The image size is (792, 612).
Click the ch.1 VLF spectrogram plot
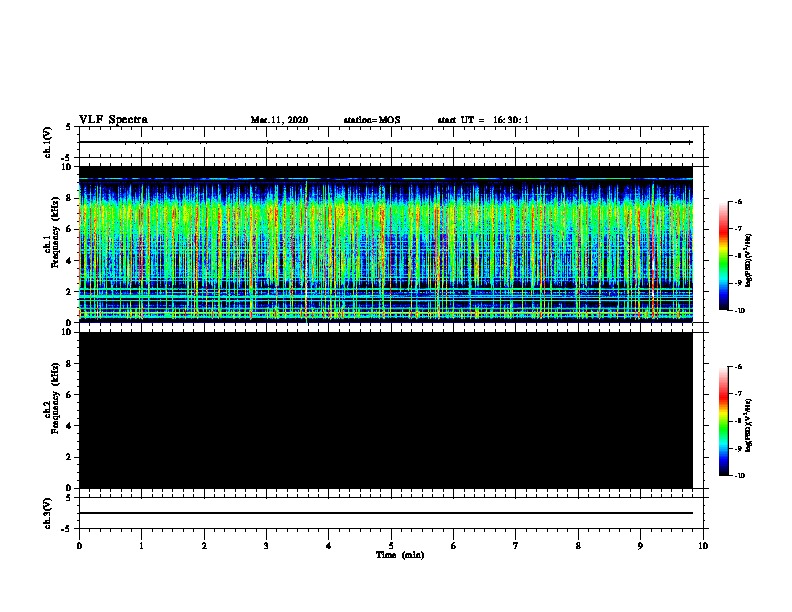click(386, 244)
